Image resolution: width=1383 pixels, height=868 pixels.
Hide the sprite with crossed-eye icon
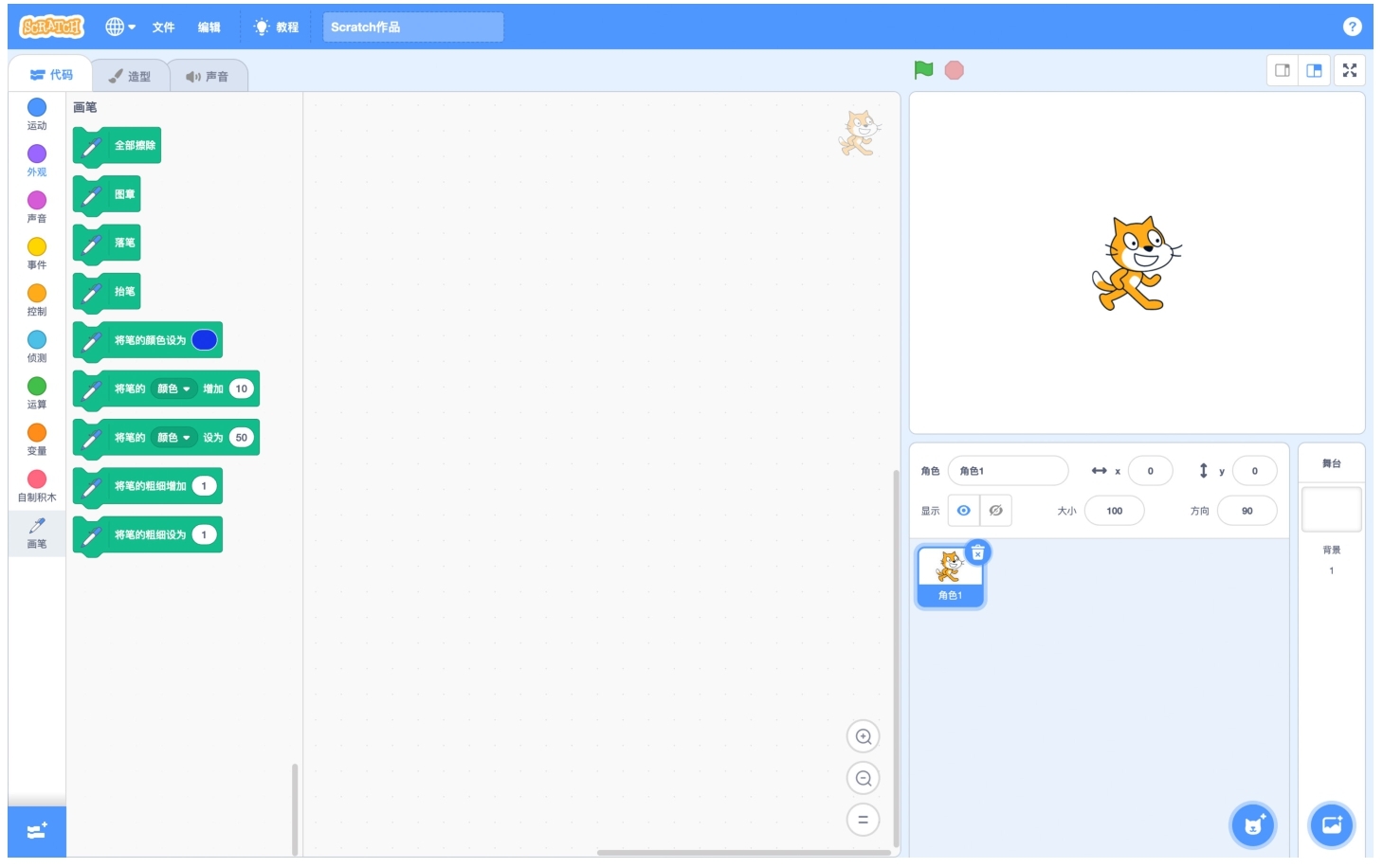tap(996, 510)
